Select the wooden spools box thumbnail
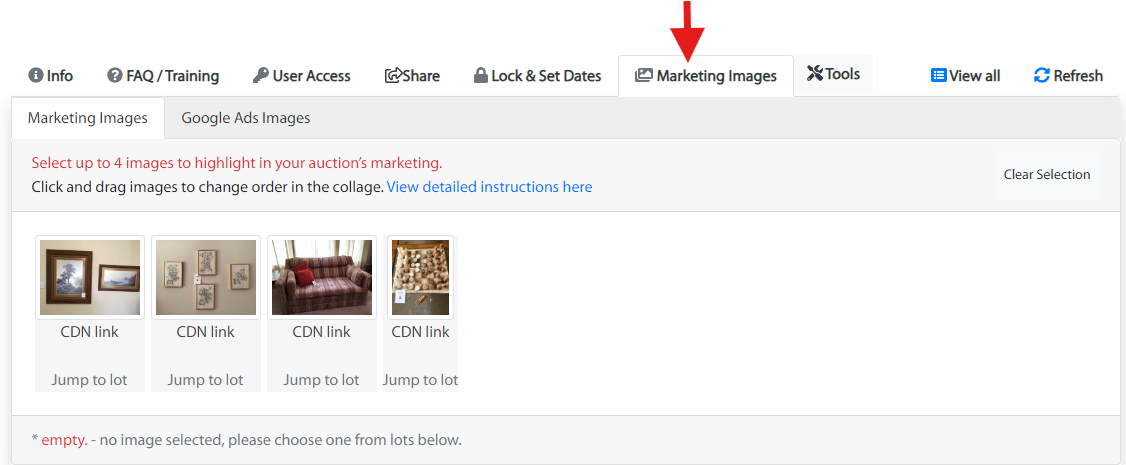1126x465 pixels. tap(420, 277)
